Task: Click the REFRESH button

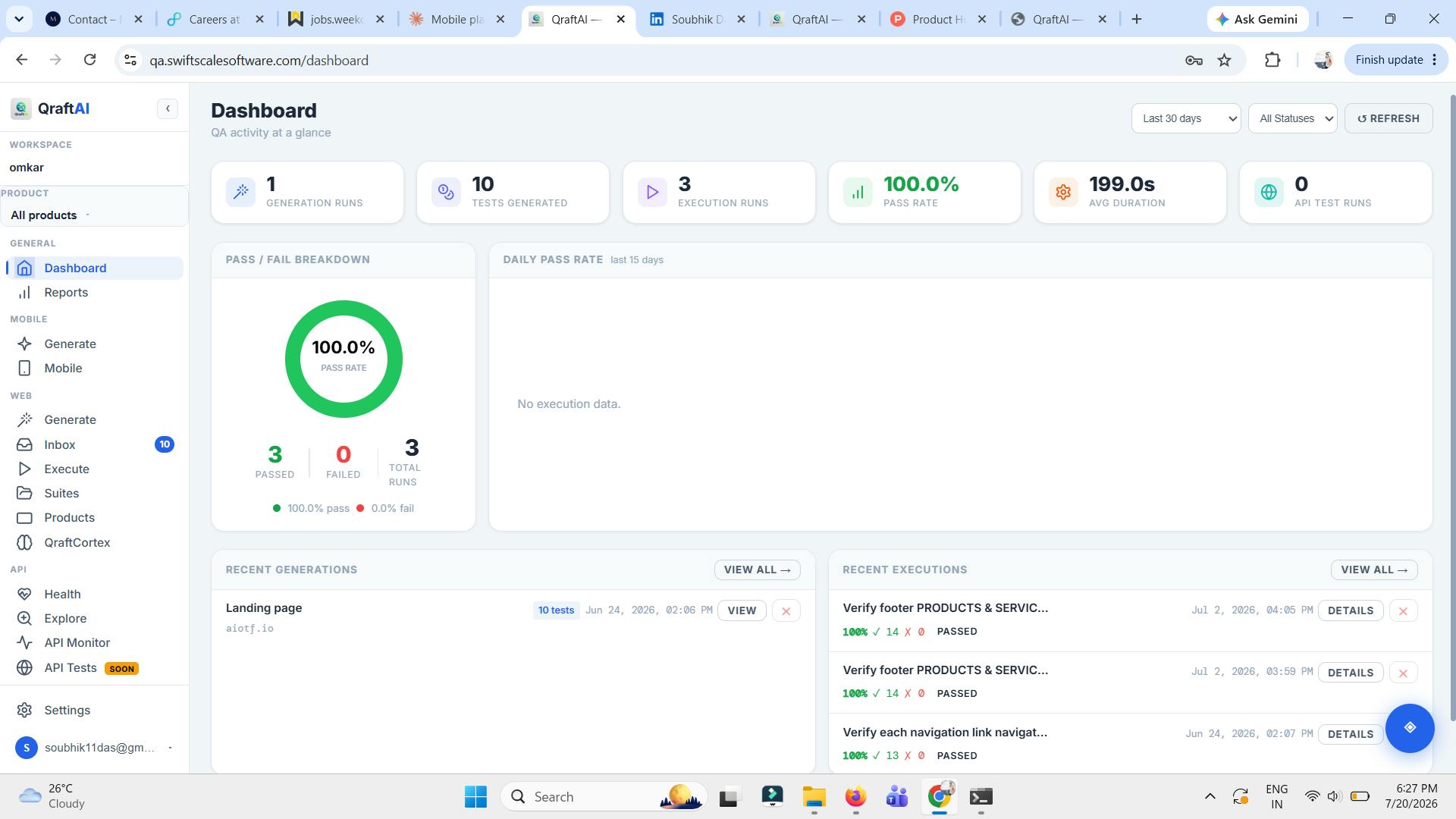Action: (1388, 118)
